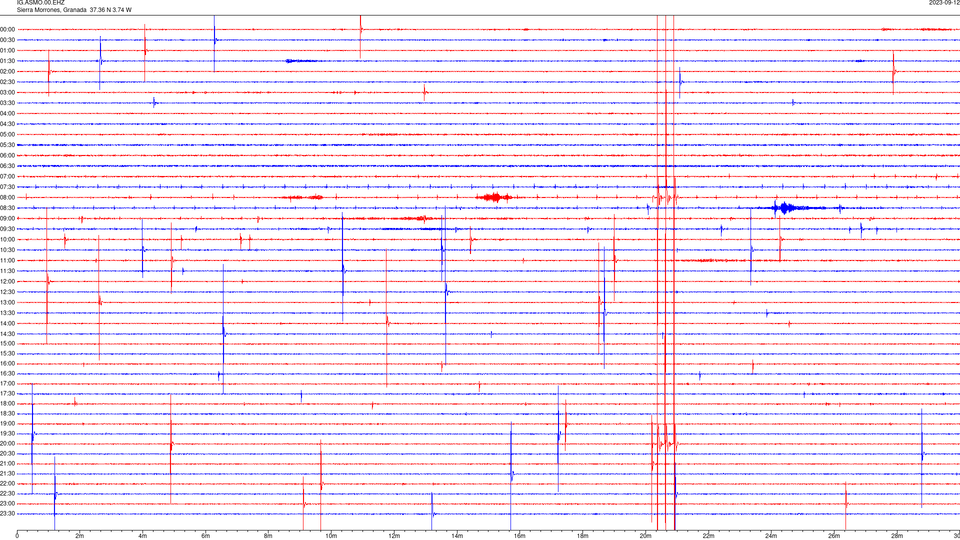Viewport: 960px width, 540px height.
Task: Click the 17:30 hour label
Action: click(8, 394)
